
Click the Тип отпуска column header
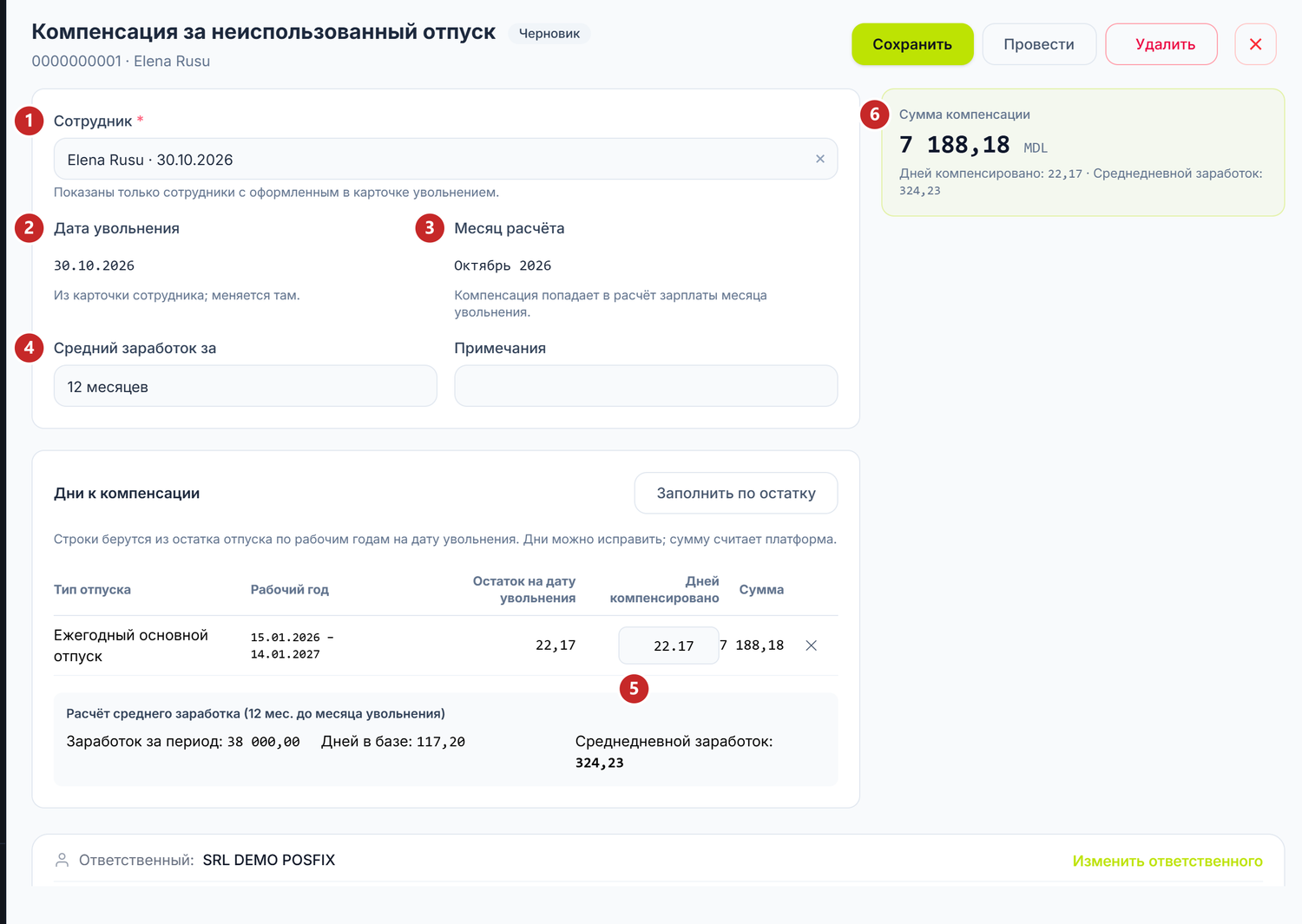(x=92, y=589)
